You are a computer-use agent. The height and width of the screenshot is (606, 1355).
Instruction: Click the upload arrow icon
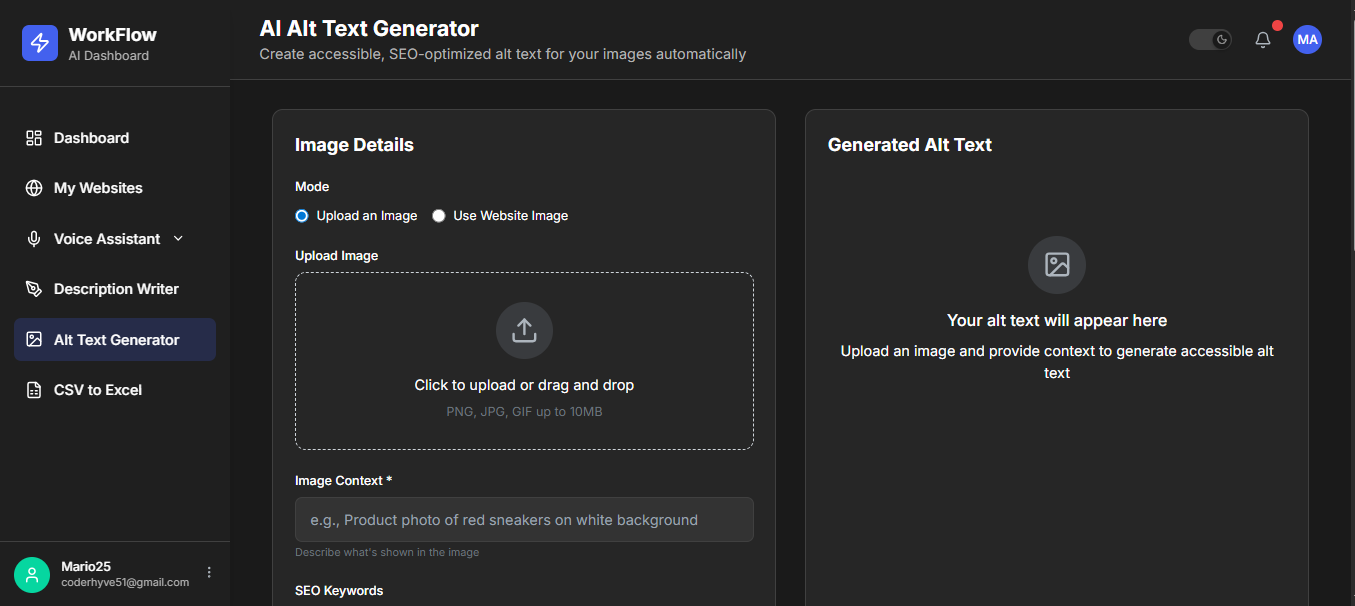[524, 330]
